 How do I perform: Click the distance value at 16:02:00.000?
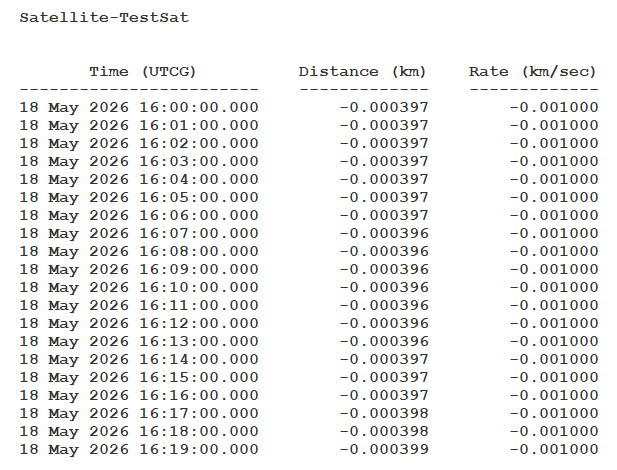(x=384, y=143)
